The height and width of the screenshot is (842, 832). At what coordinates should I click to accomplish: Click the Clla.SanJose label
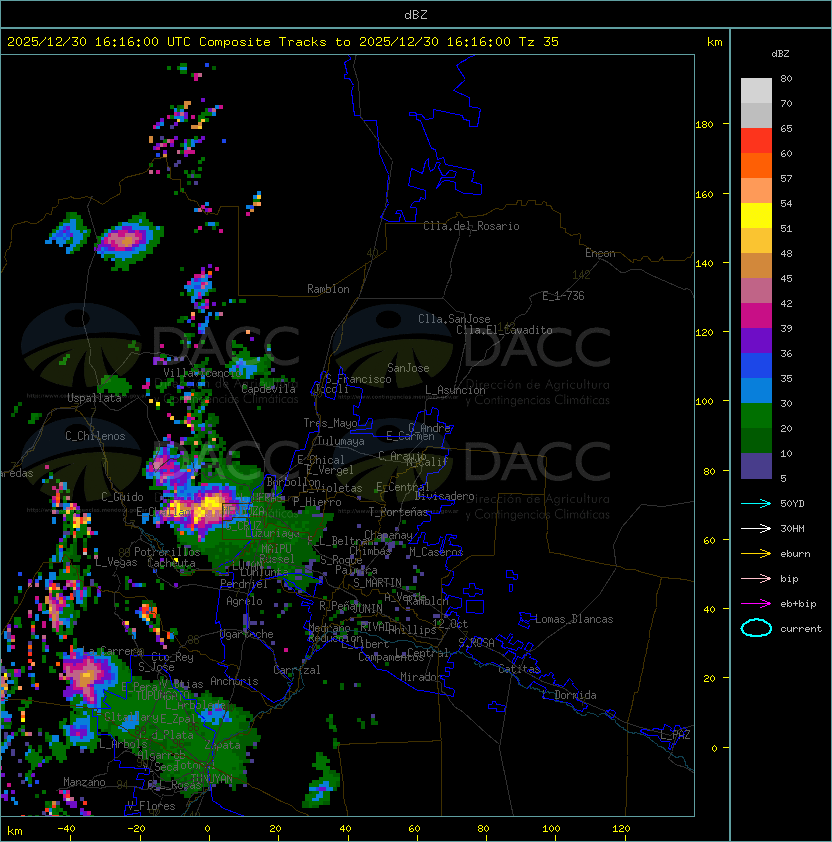click(454, 319)
